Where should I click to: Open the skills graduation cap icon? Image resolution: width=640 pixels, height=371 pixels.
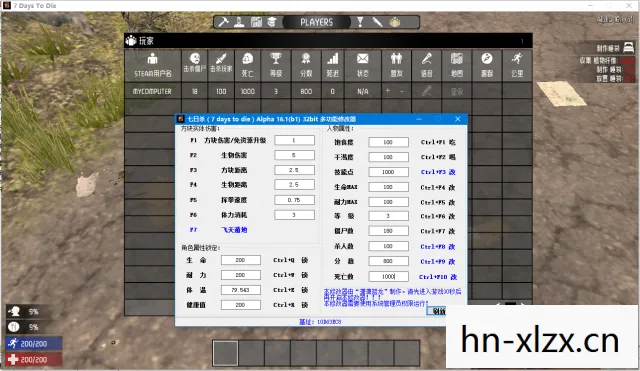pyautogui.click(x=272, y=22)
